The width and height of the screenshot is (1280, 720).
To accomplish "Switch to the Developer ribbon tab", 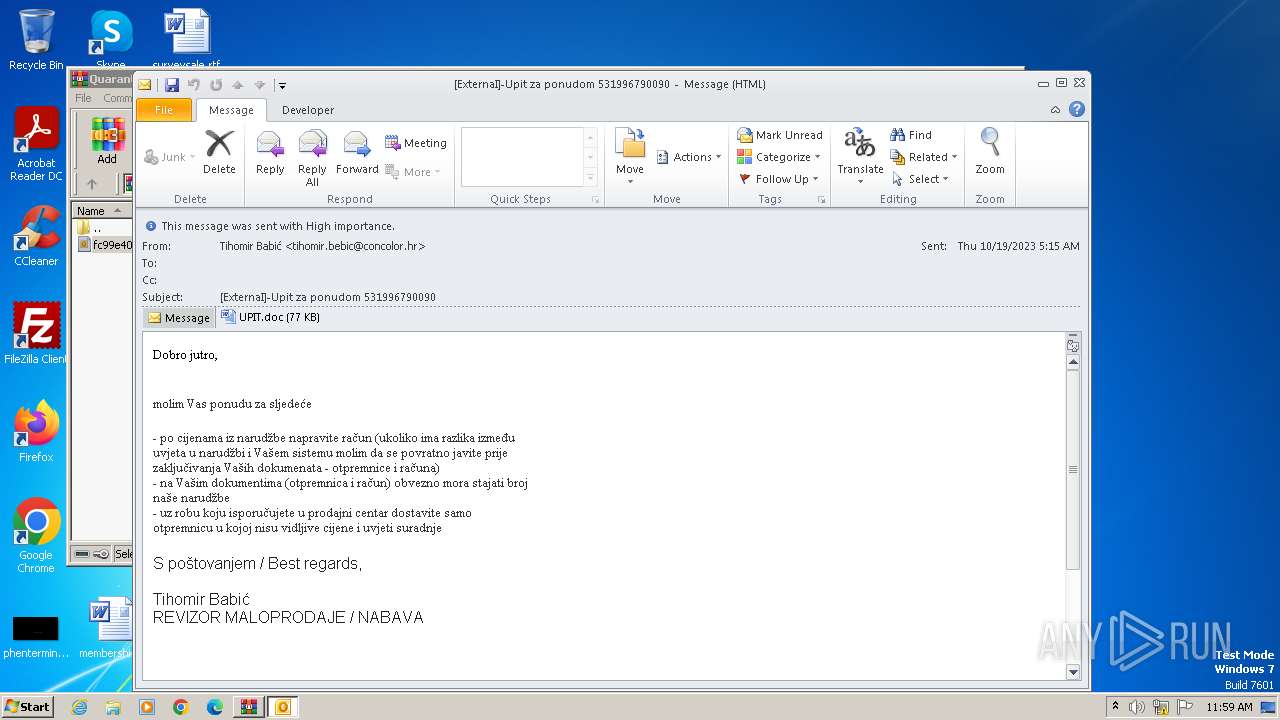I will [308, 110].
